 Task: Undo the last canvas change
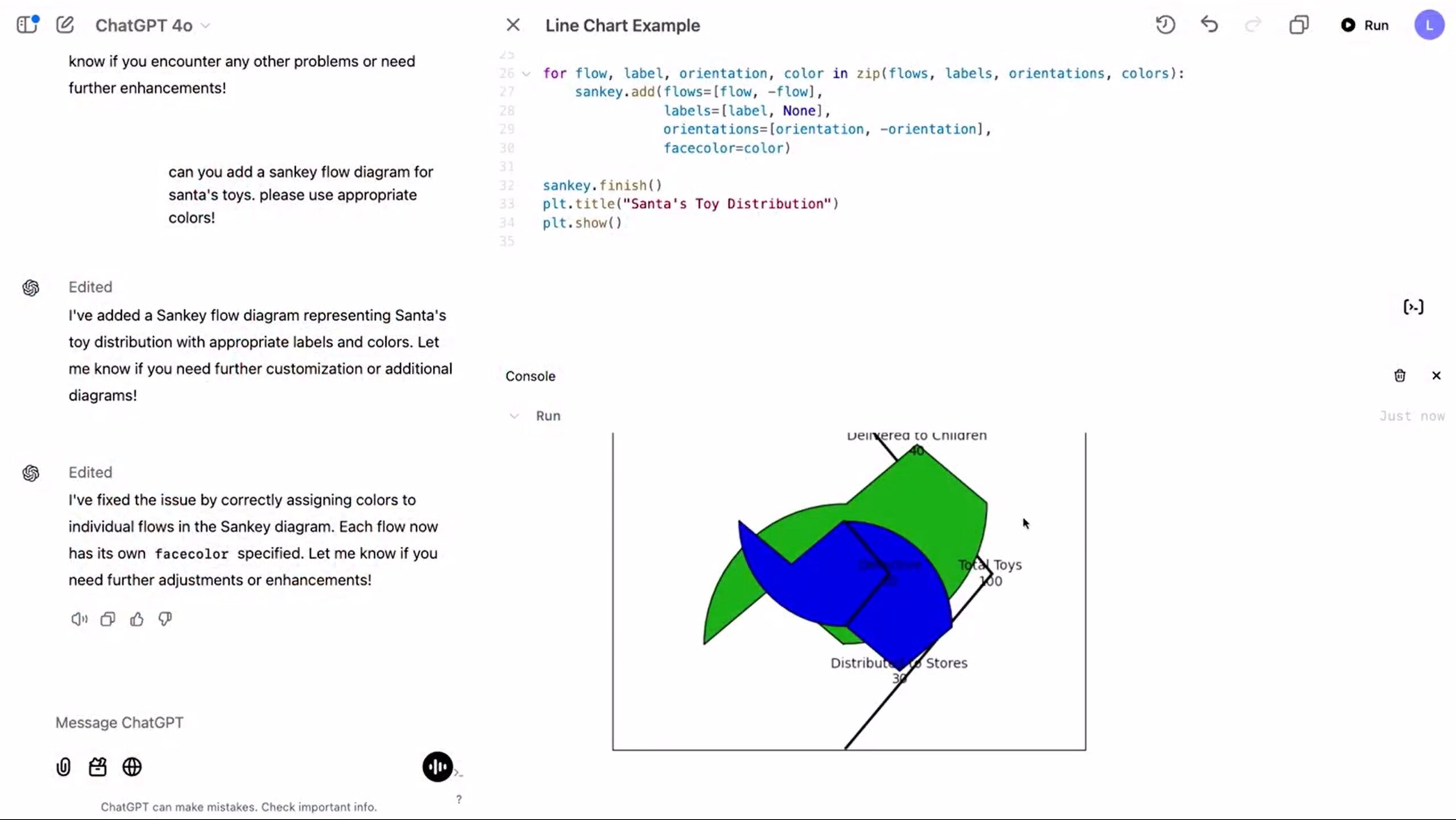[1209, 25]
